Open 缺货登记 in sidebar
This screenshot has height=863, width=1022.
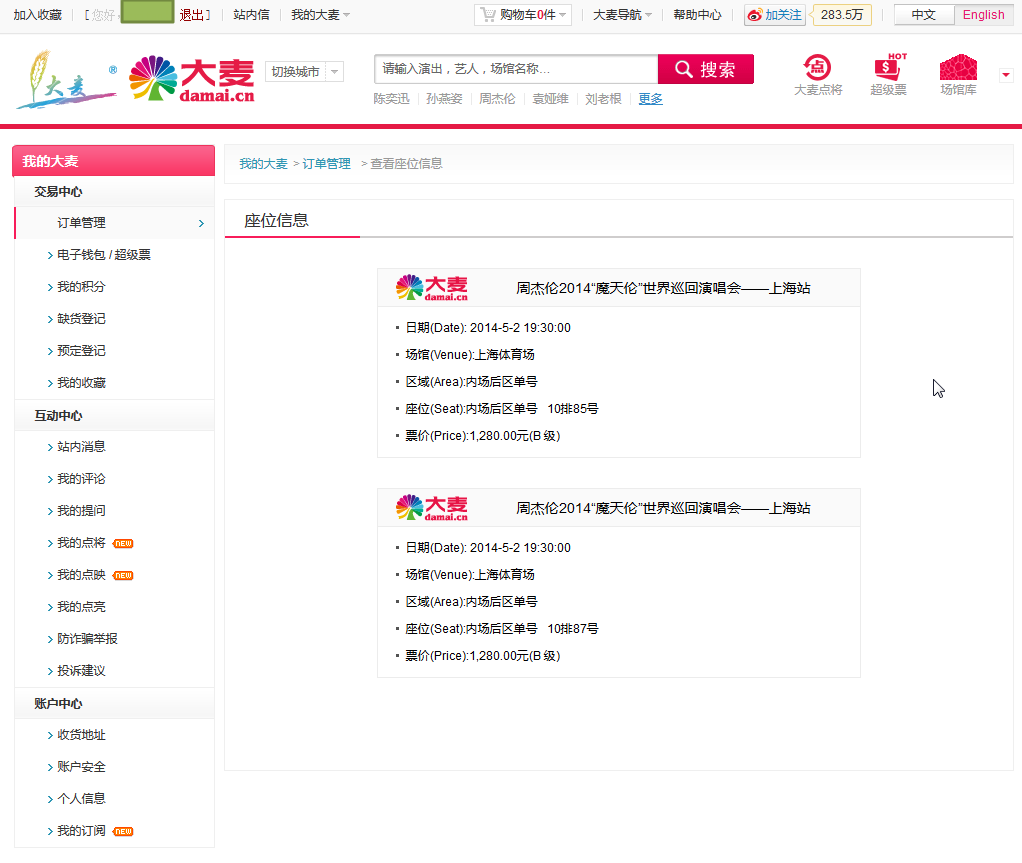pos(81,319)
